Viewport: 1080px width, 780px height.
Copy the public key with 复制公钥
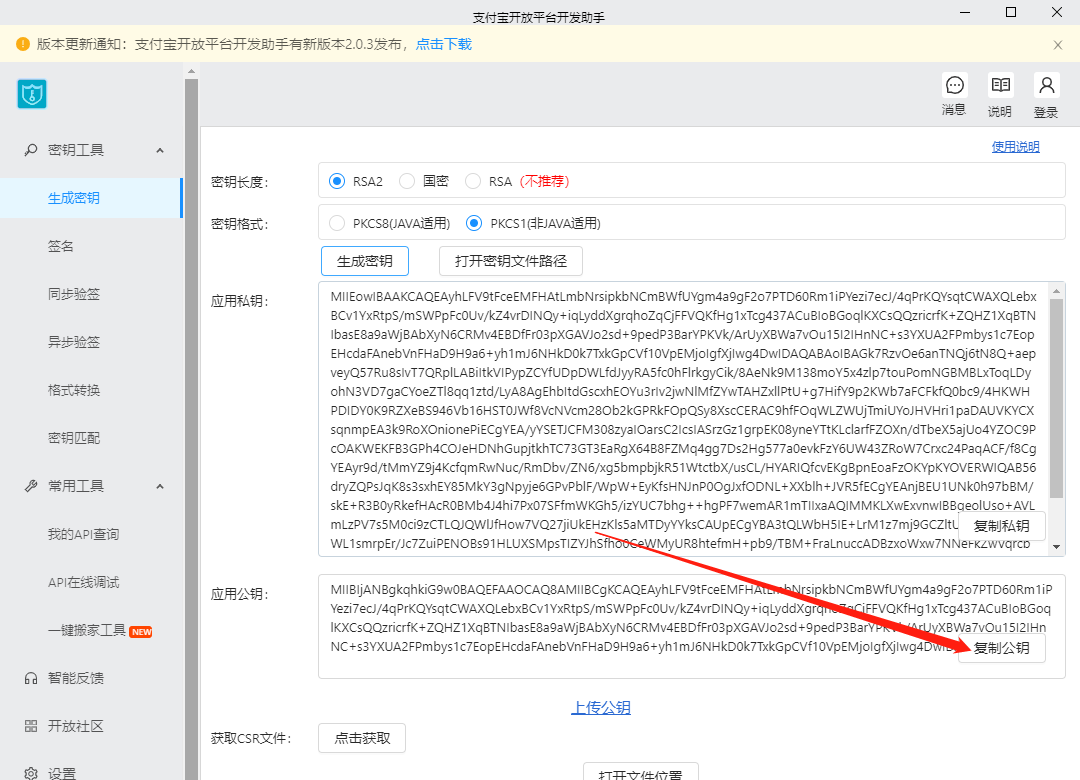coord(1001,648)
